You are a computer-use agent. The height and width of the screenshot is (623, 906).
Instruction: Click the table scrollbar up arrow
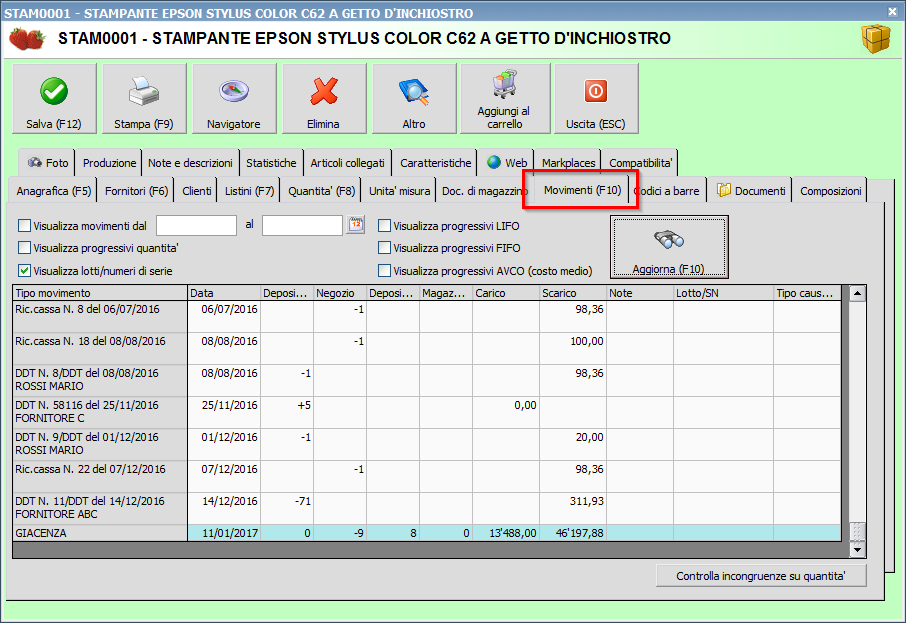point(857,294)
